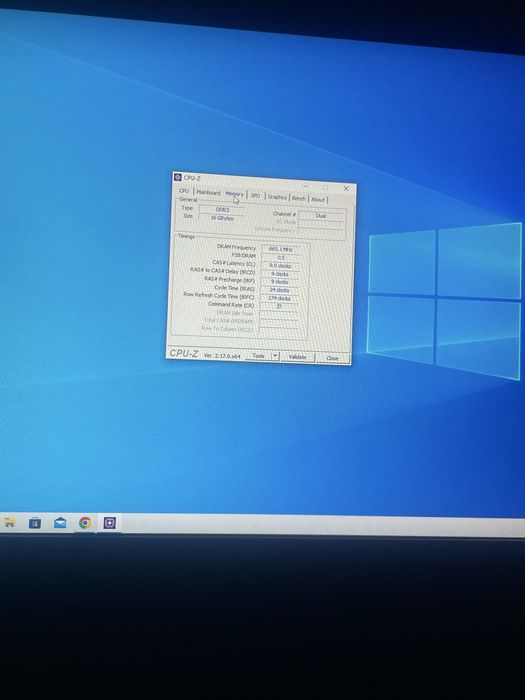Show the About tab
525x700 pixels.
(x=318, y=200)
